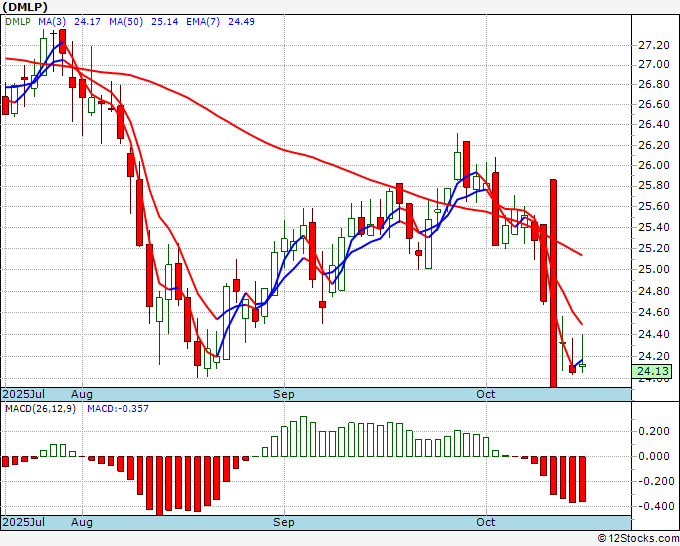
Task: Click the 0.200 MACD axis label
Action: pyautogui.click(x=654, y=431)
